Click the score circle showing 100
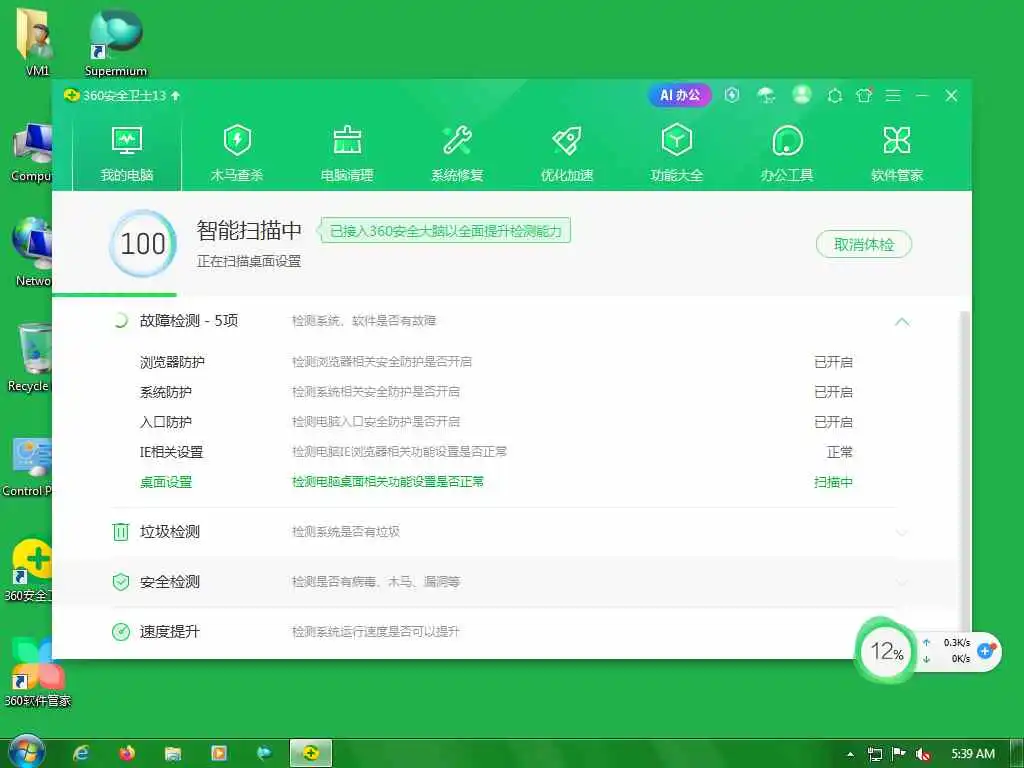The width and height of the screenshot is (1024, 768). [143, 244]
